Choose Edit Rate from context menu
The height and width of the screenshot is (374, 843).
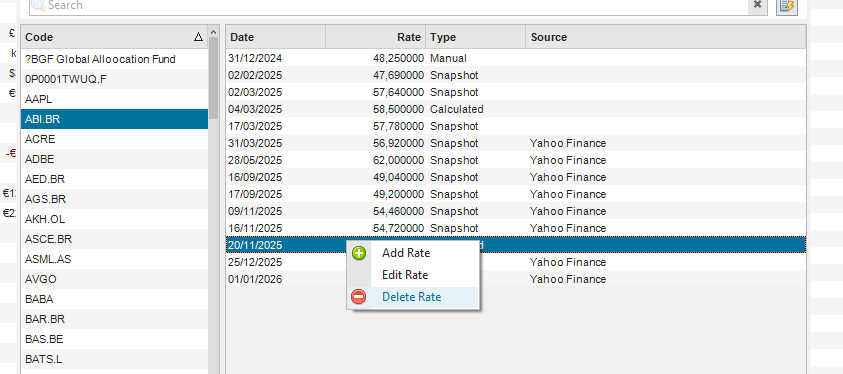click(412, 275)
